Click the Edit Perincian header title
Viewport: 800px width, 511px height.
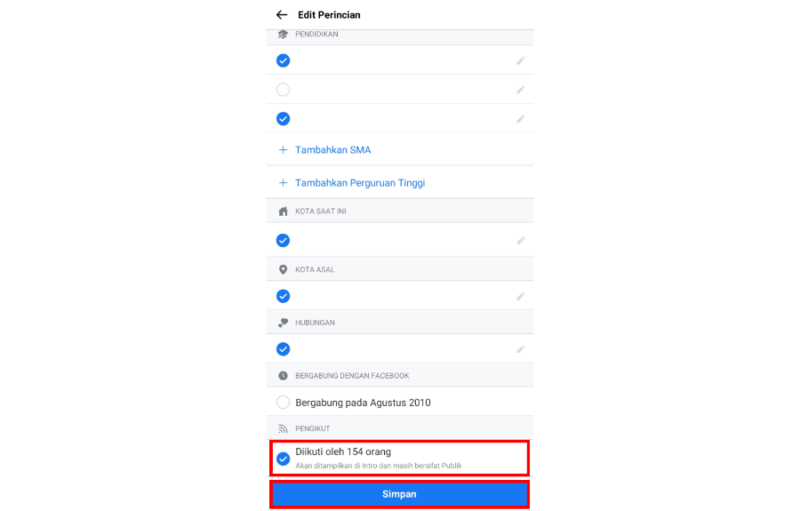click(329, 15)
